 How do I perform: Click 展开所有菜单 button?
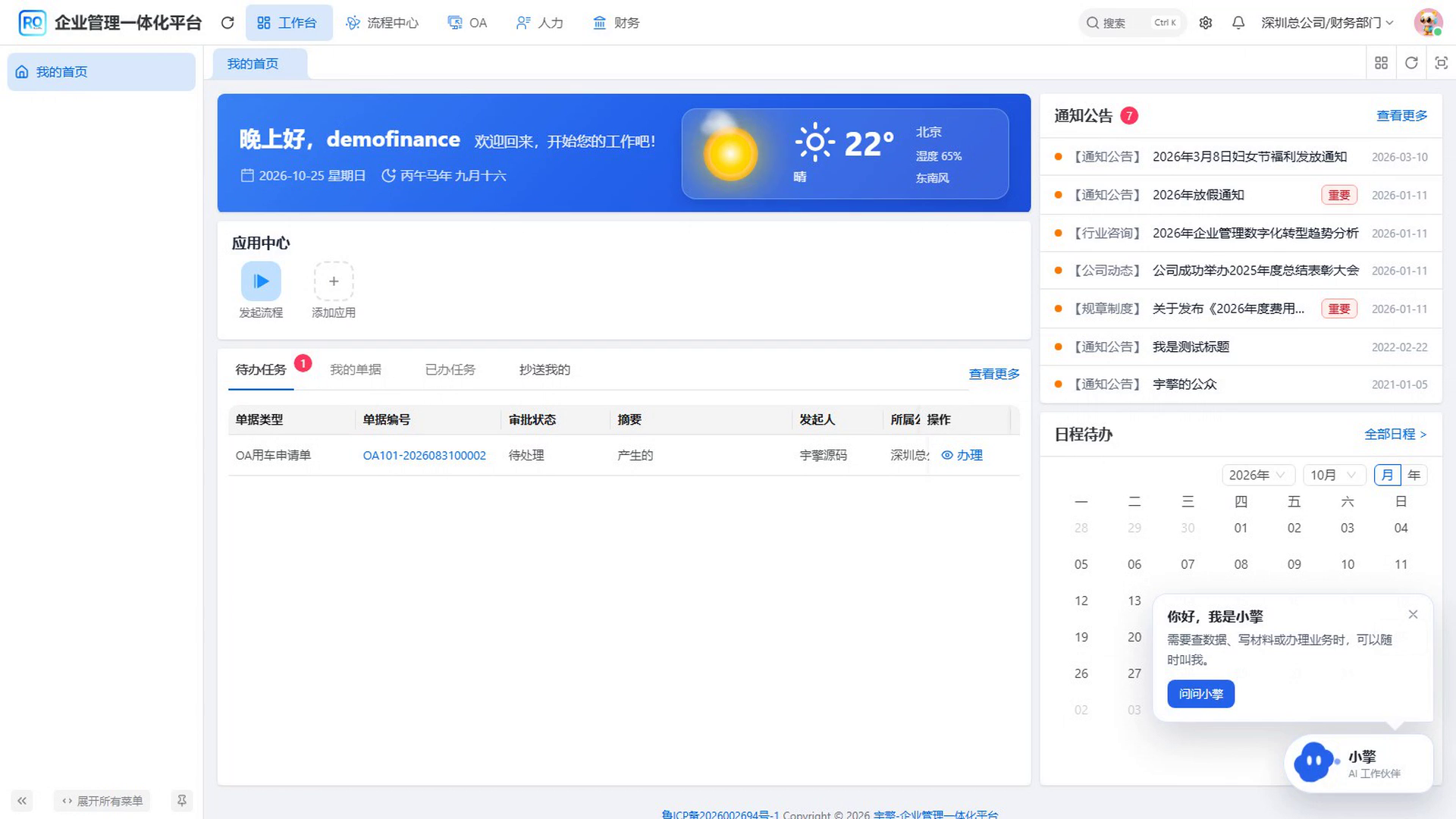coord(102,801)
